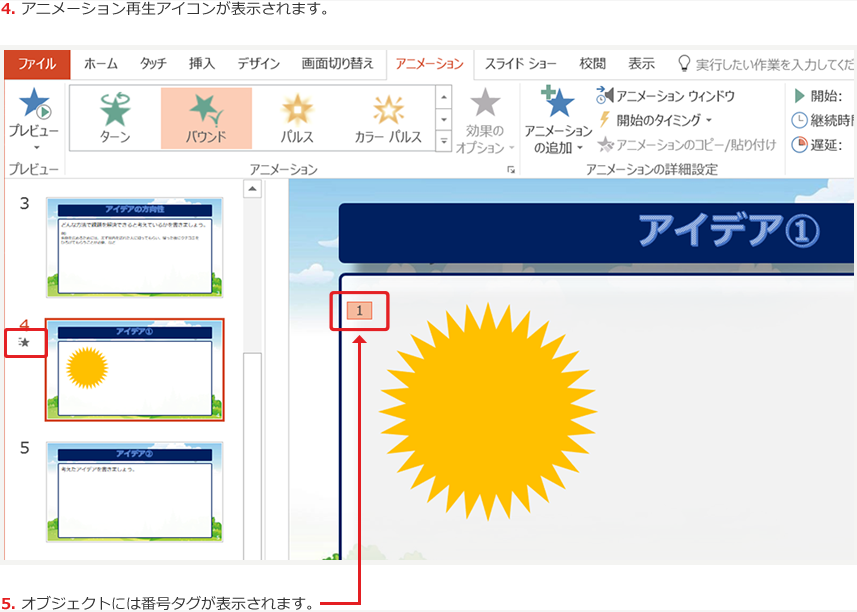The image size is (857, 612).
Task: Click the Add Animation star icon
Action: tap(558, 104)
